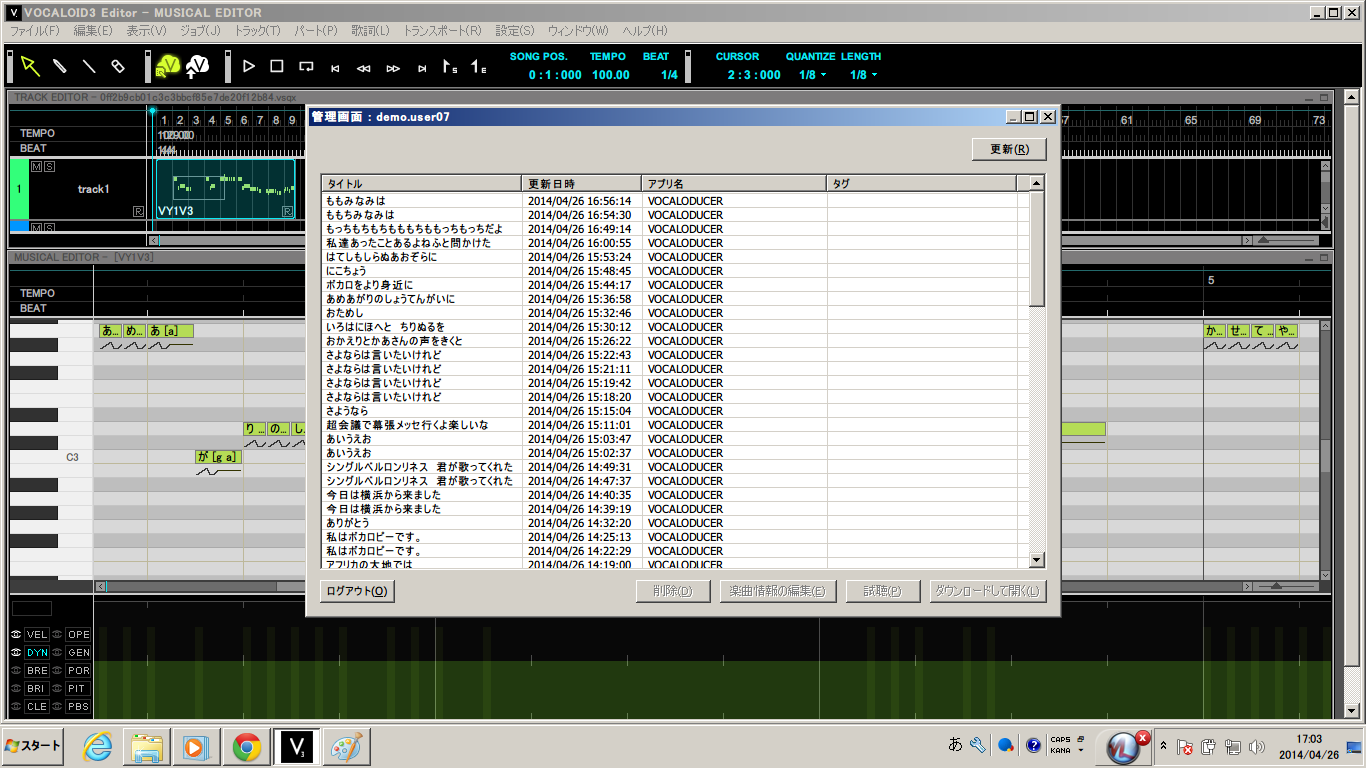Select the line tool
Image resolution: width=1366 pixels, height=768 pixels.
[89, 66]
